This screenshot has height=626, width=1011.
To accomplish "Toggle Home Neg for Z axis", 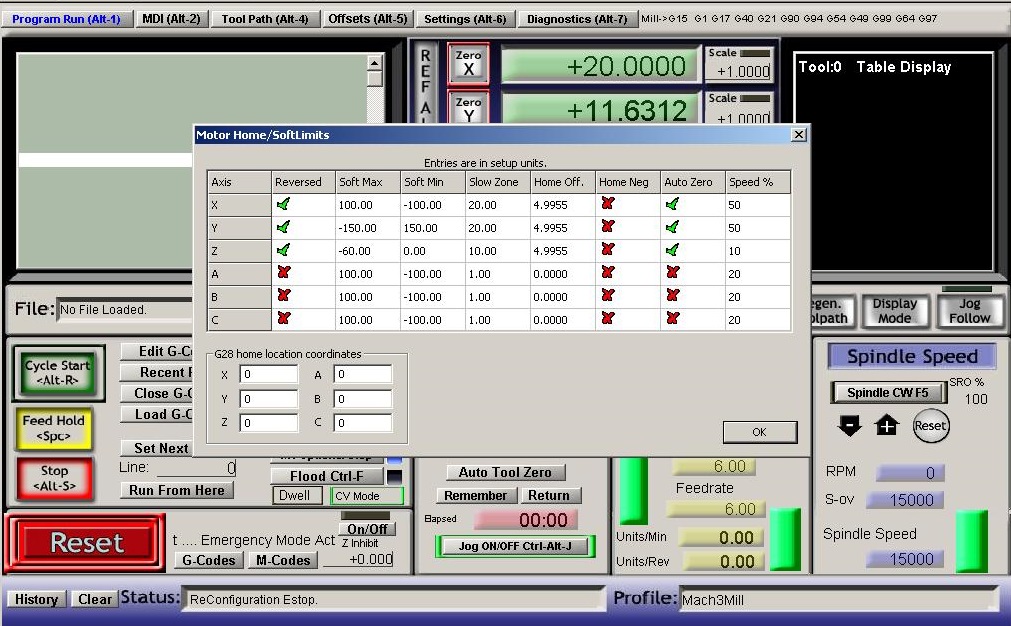I will pos(607,249).
